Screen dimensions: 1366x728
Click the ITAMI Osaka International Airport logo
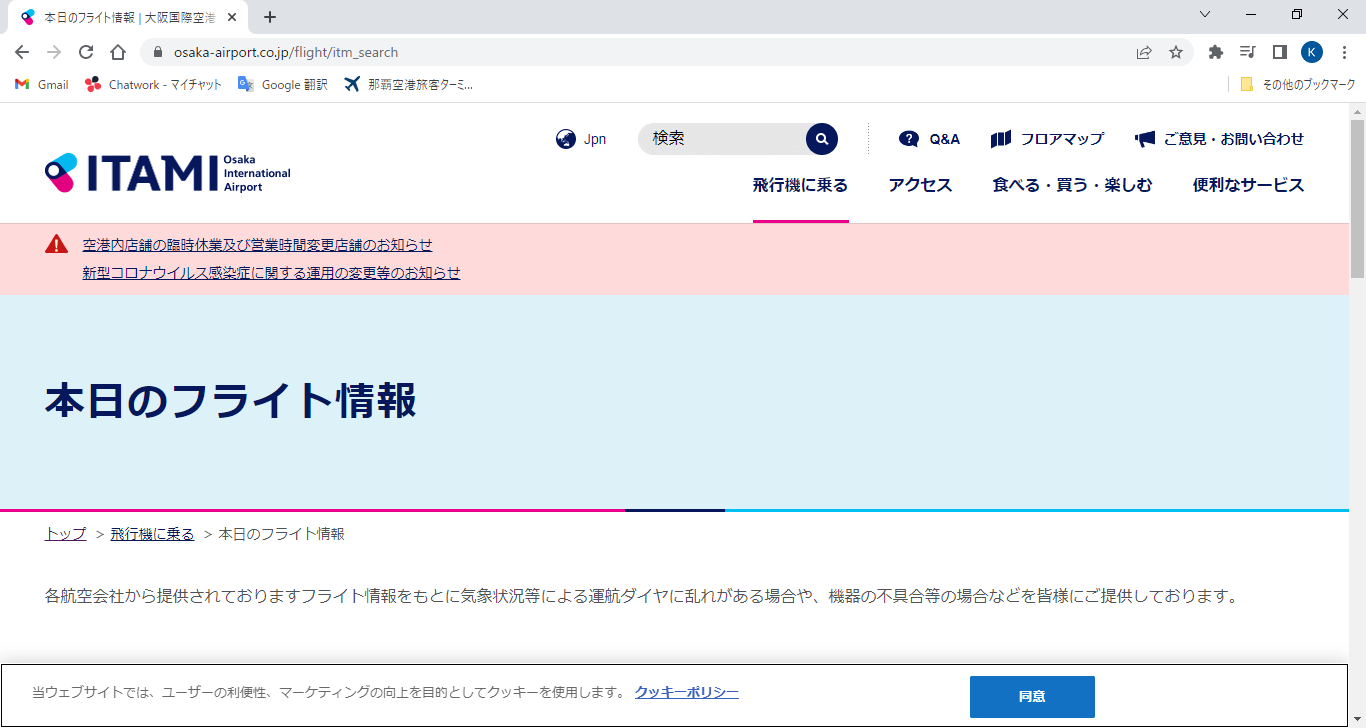pos(168,173)
